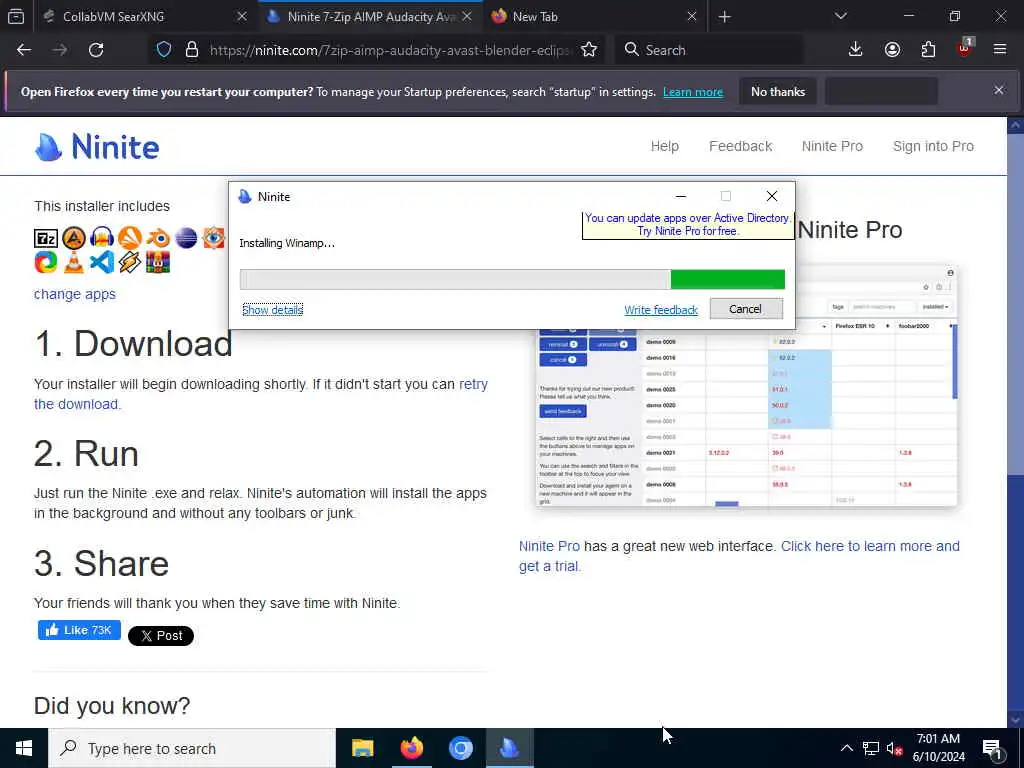Open the Feedback page link

click(x=741, y=146)
